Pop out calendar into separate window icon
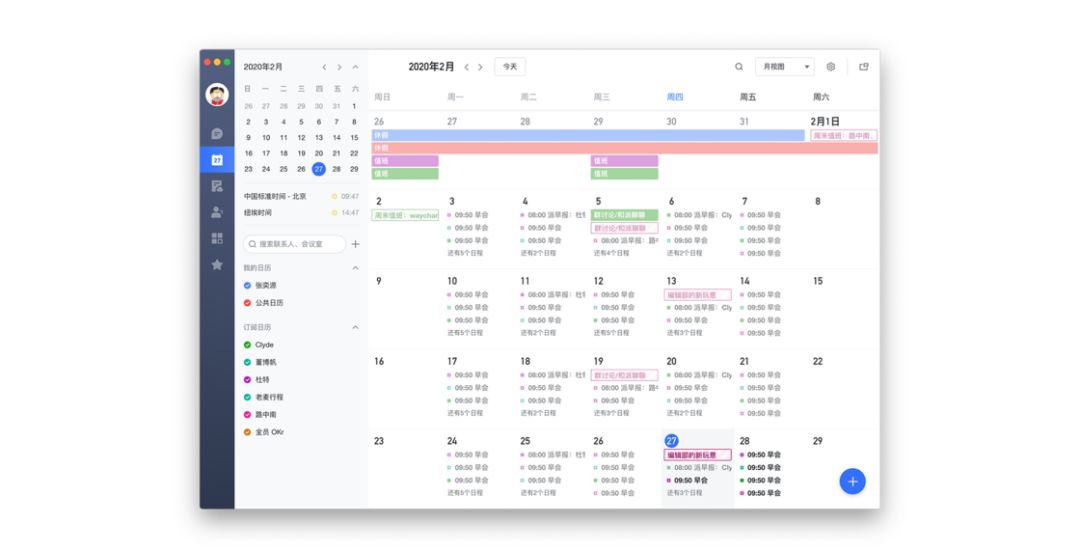 pyautogui.click(x=864, y=67)
